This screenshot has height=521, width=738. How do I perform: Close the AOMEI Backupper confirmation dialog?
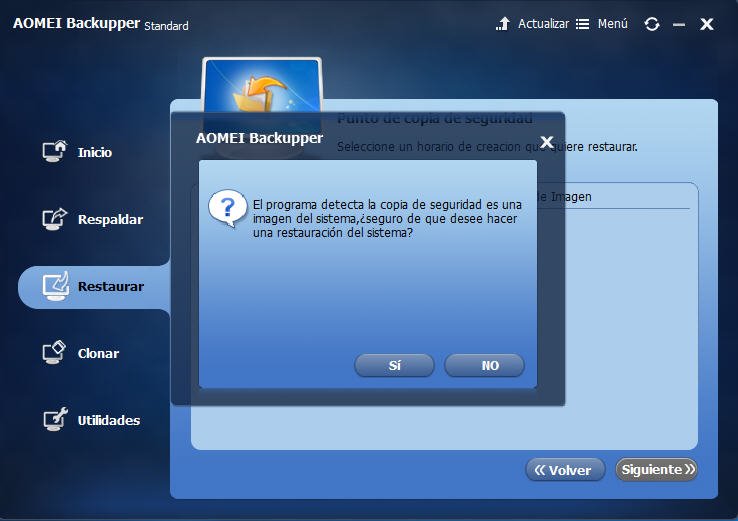coord(546,142)
